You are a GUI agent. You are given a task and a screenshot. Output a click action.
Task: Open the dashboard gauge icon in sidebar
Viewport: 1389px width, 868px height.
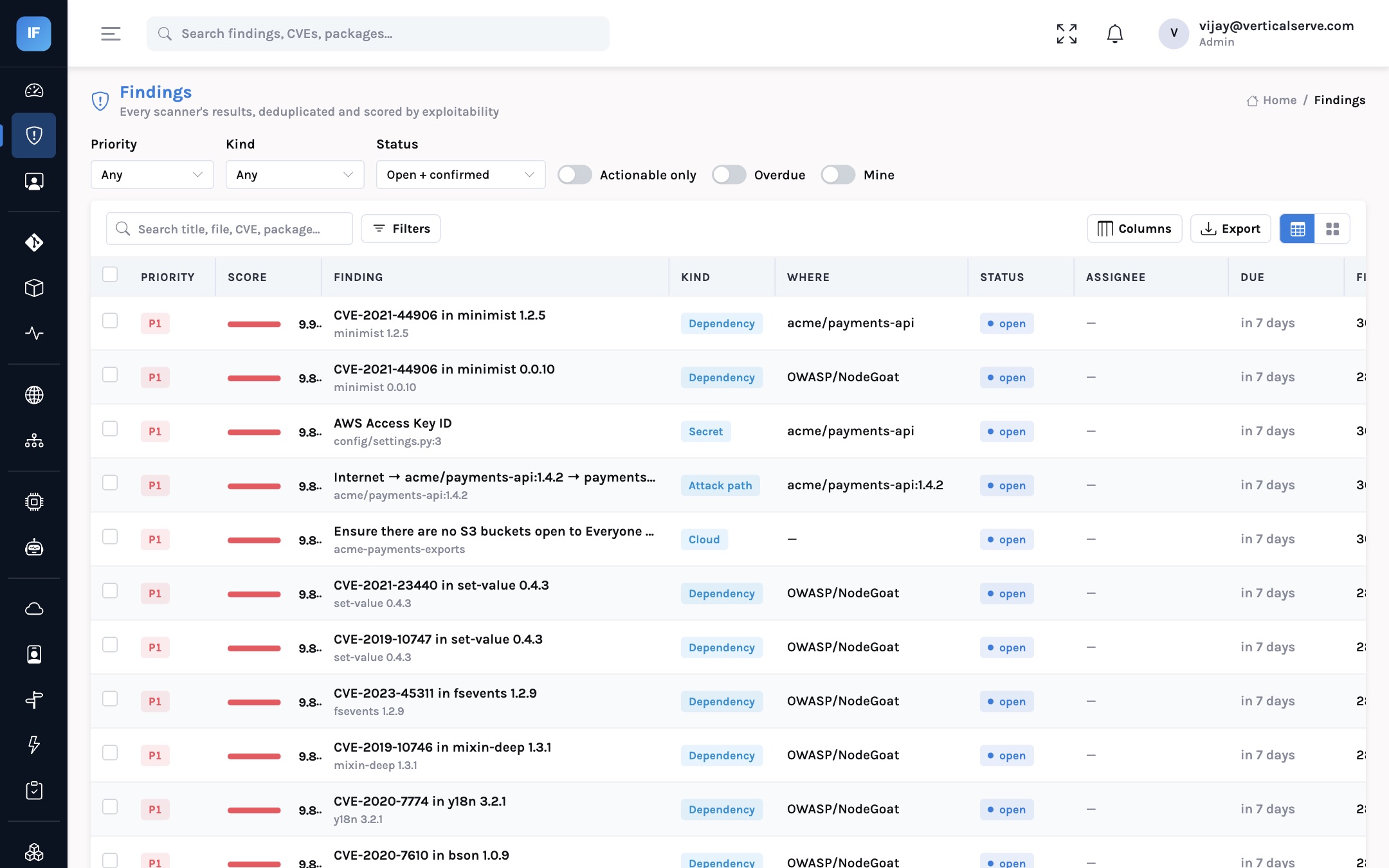point(34,90)
